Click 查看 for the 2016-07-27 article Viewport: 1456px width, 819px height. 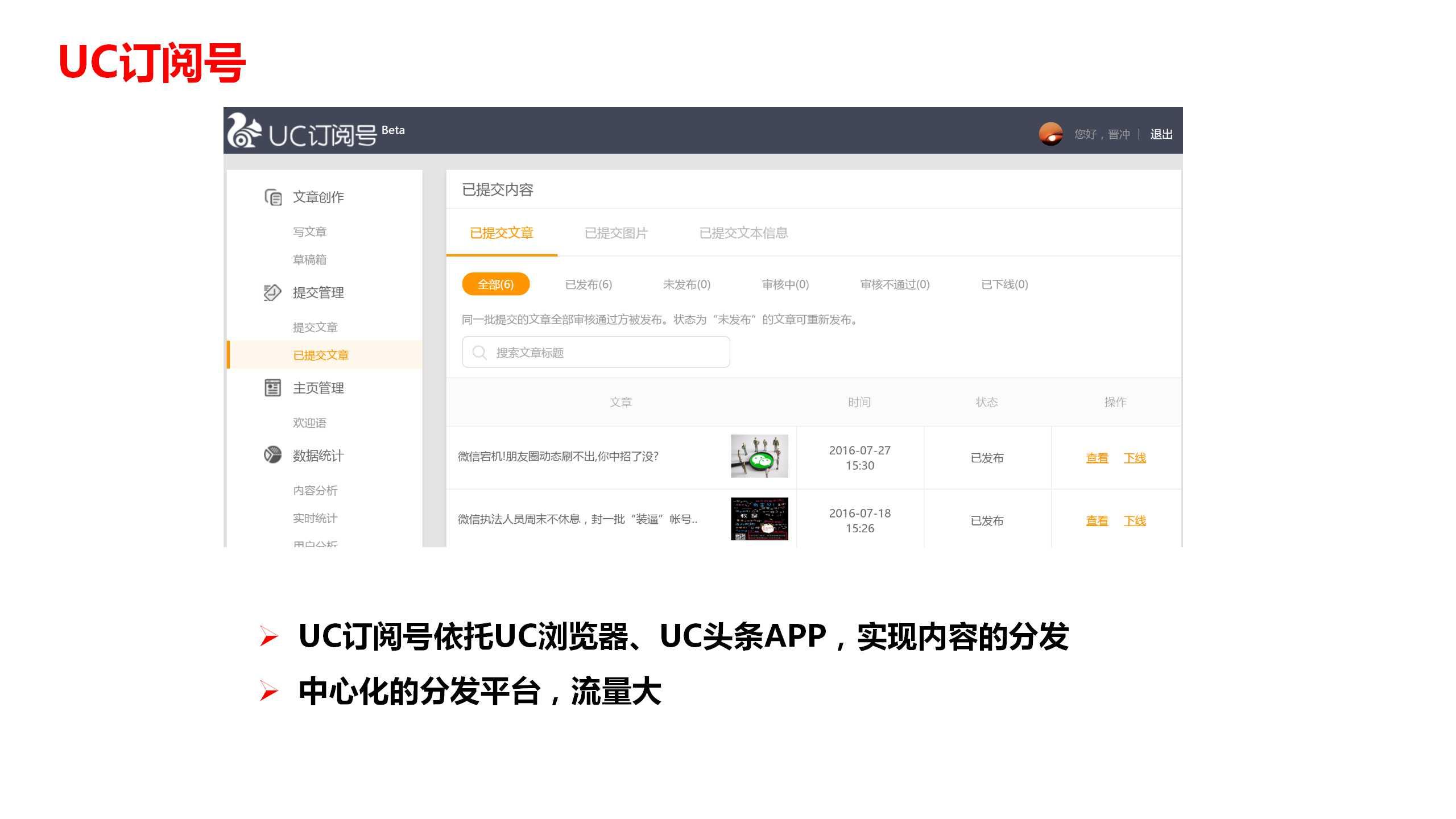[1097, 458]
